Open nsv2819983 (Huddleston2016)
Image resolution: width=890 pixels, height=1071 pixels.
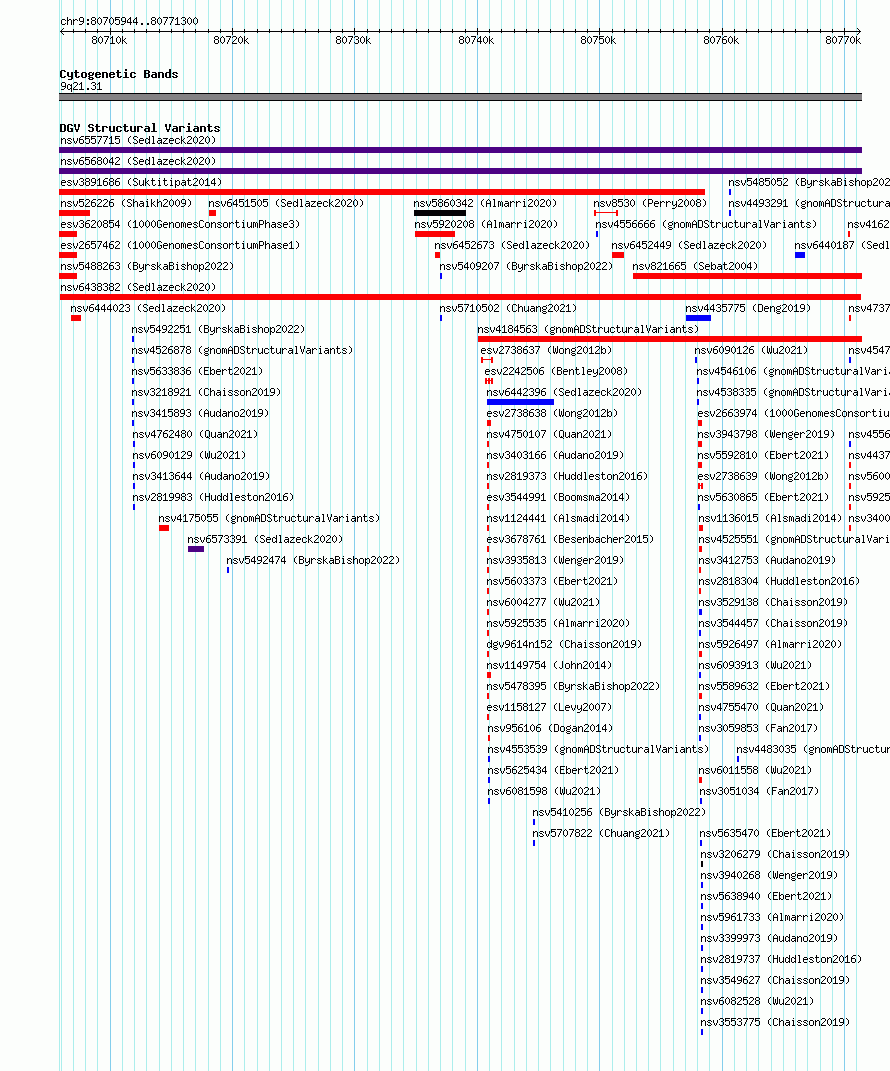[212, 497]
